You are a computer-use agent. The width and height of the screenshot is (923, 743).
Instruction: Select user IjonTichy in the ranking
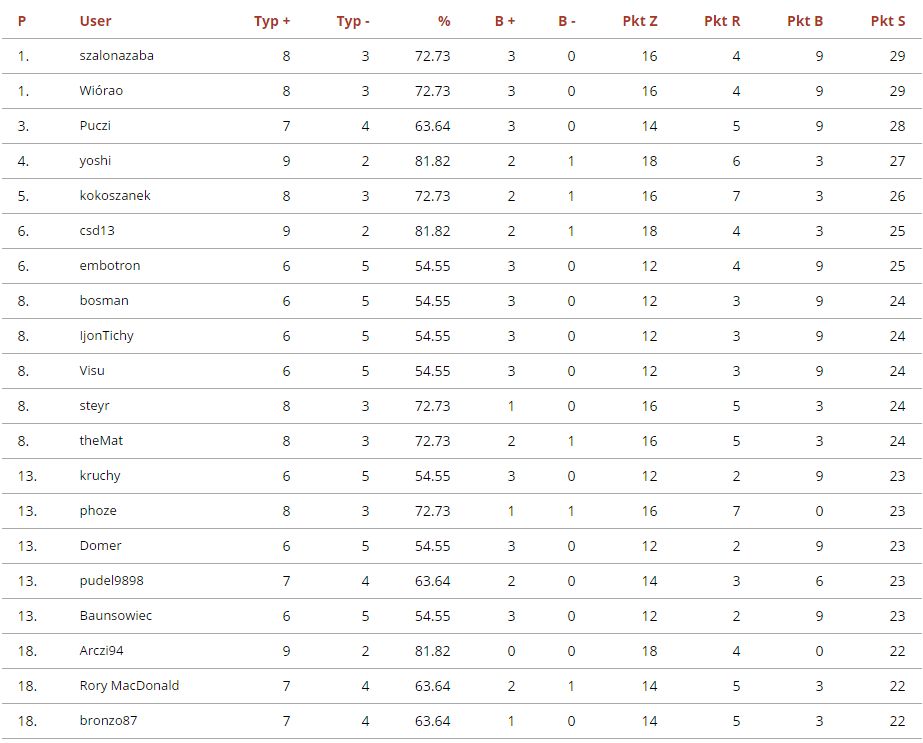coord(107,336)
